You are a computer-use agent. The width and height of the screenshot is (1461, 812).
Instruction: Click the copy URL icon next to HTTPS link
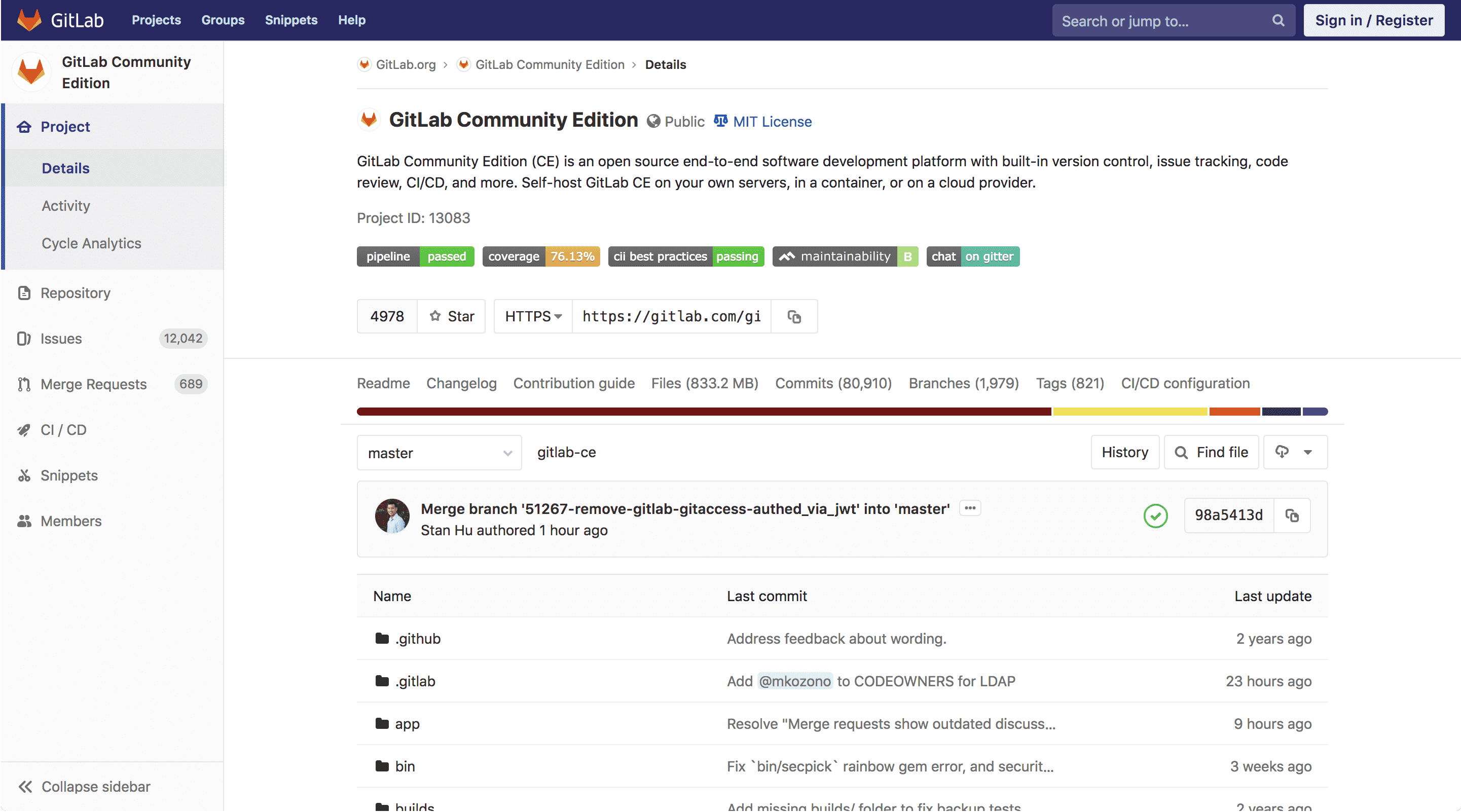tap(795, 316)
